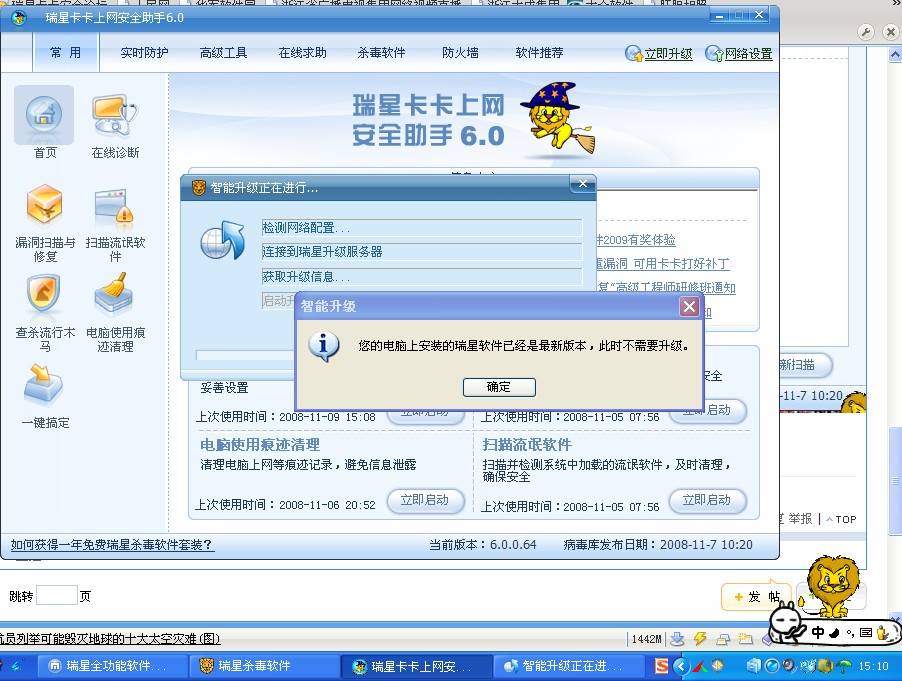Click the yellow figure icon on IME bar
Screen dimensions: 902x681
tap(882, 633)
